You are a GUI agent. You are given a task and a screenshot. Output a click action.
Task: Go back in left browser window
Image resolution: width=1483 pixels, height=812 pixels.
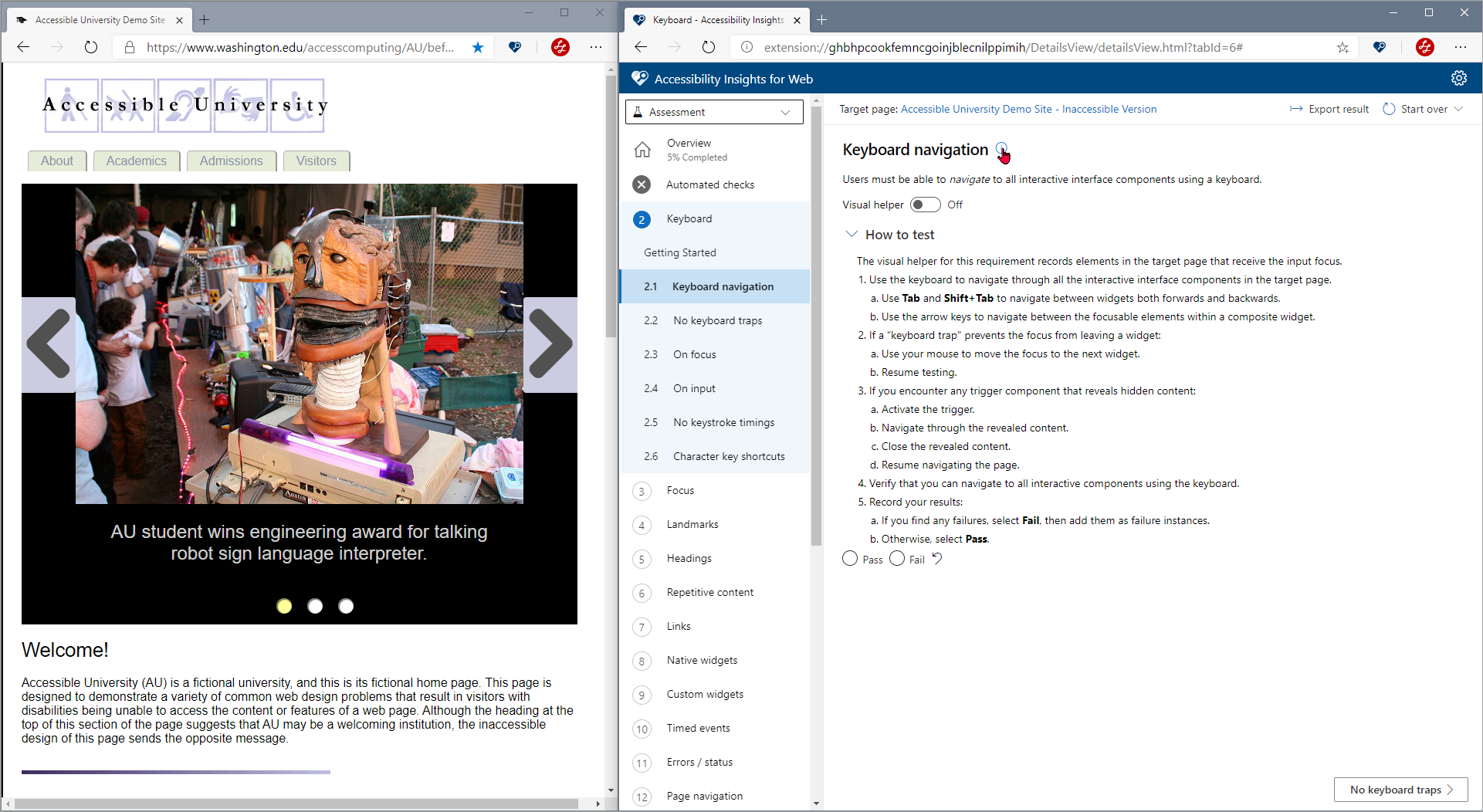click(x=23, y=47)
